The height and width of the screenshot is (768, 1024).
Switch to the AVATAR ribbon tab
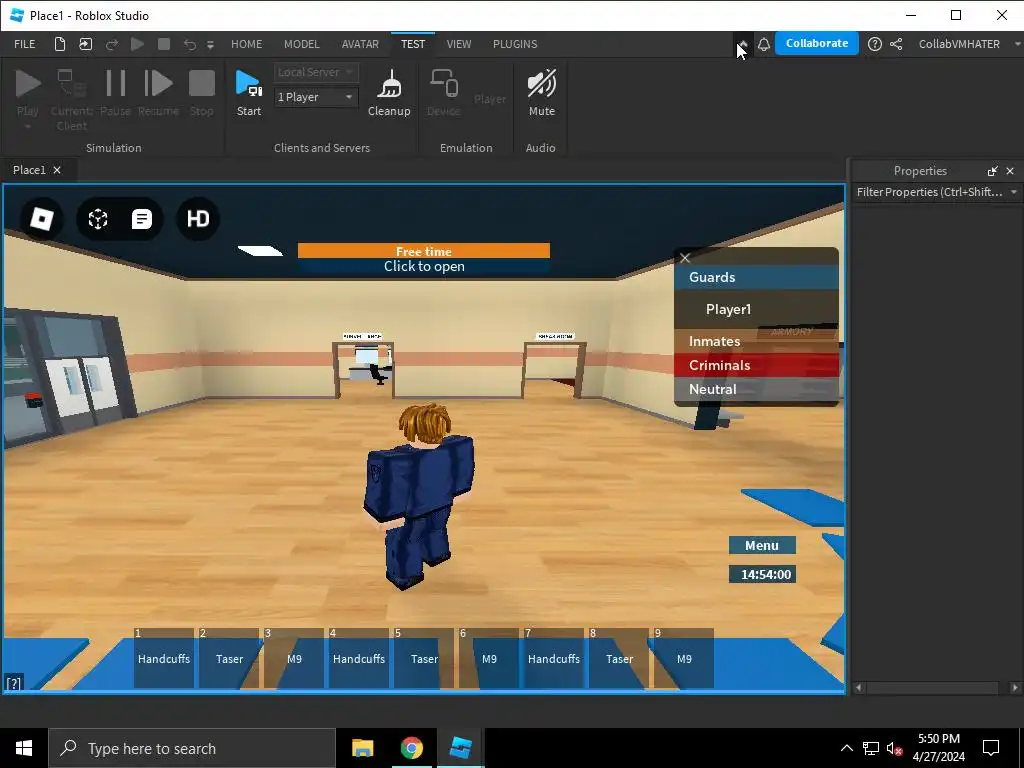tap(360, 44)
